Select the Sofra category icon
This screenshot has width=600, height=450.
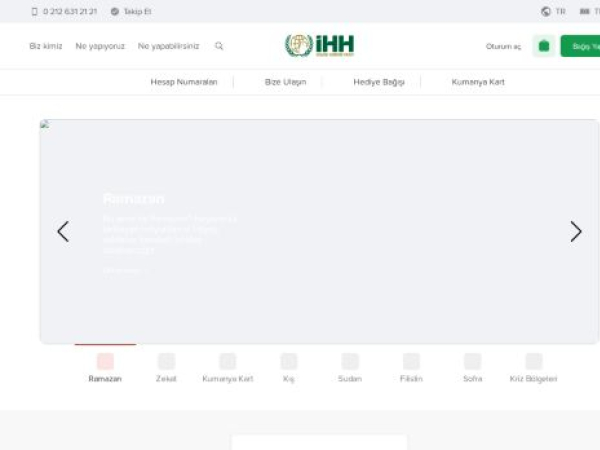(473, 361)
